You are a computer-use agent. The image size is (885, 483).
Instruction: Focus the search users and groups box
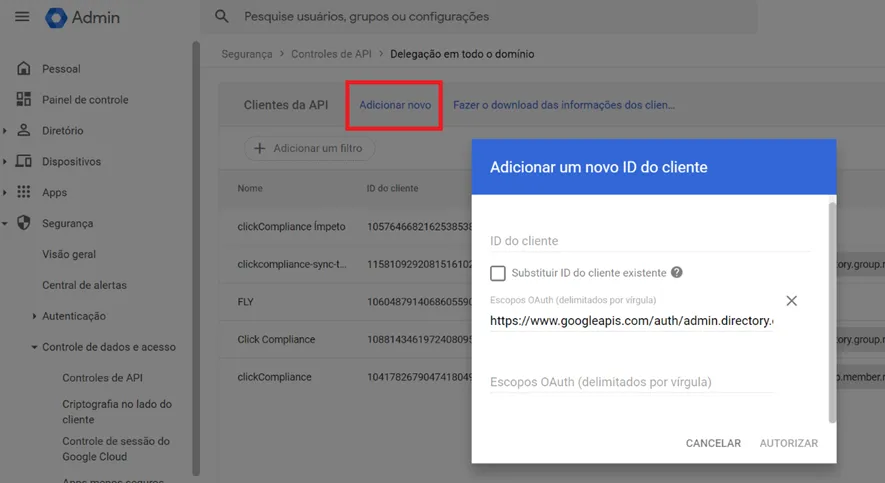[x=480, y=17]
